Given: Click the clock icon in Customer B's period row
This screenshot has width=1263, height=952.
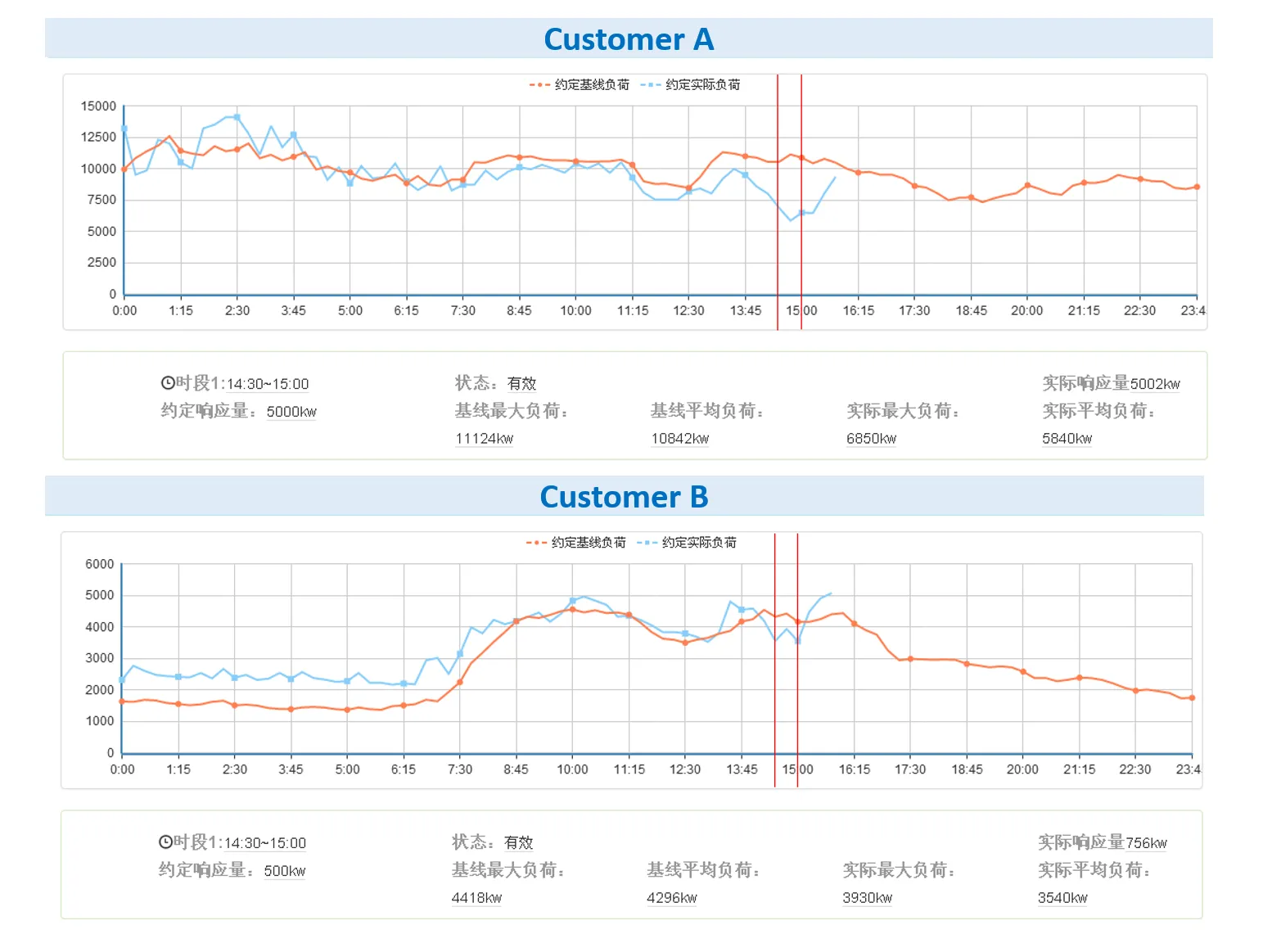Looking at the screenshot, I should [165, 842].
